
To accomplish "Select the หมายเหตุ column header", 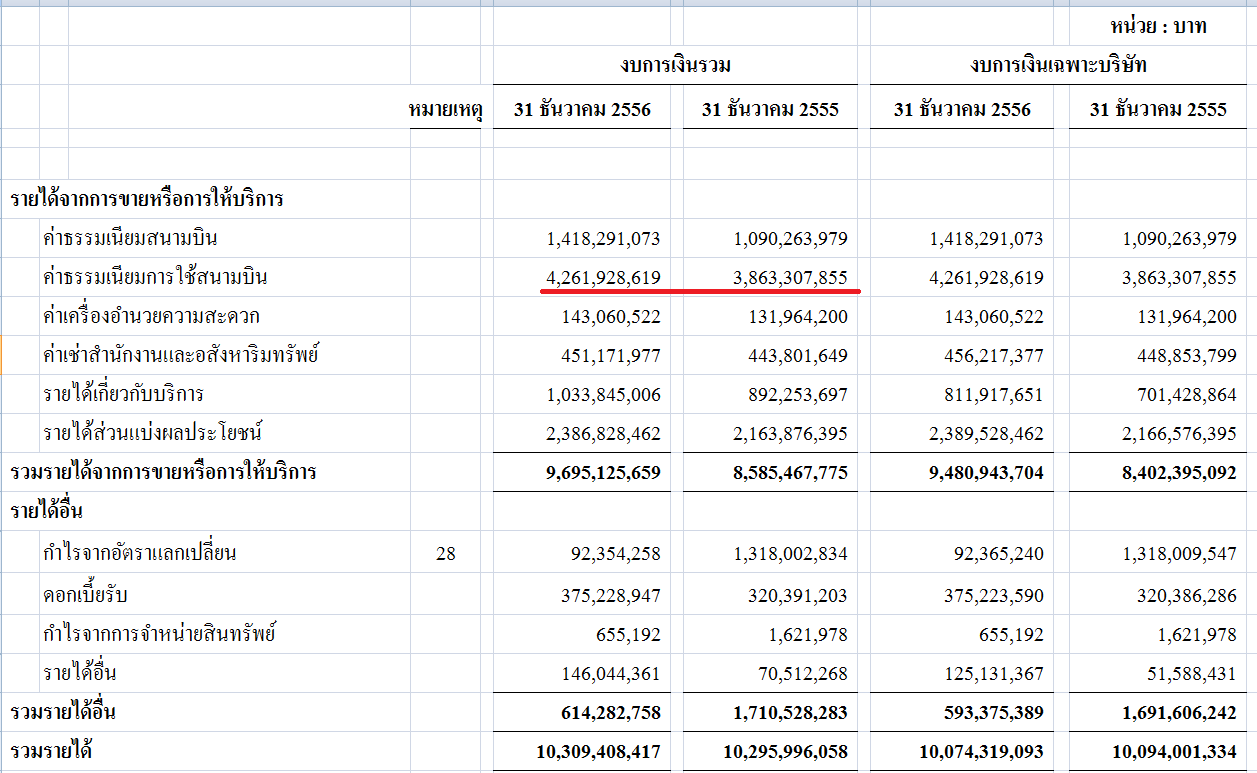I will pyautogui.click(x=446, y=110).
